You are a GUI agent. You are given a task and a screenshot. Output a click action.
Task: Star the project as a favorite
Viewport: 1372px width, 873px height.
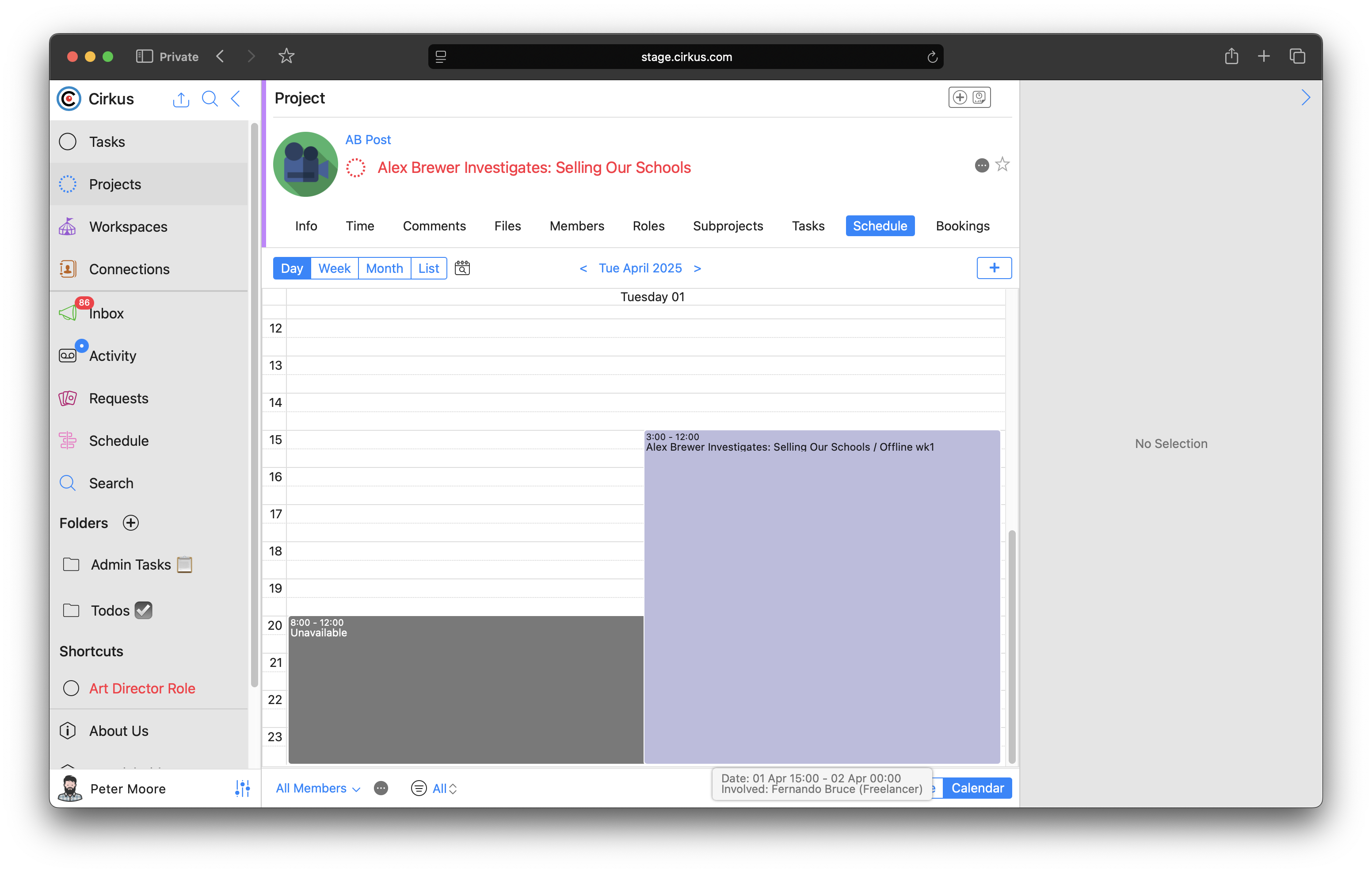point(1002,165)
